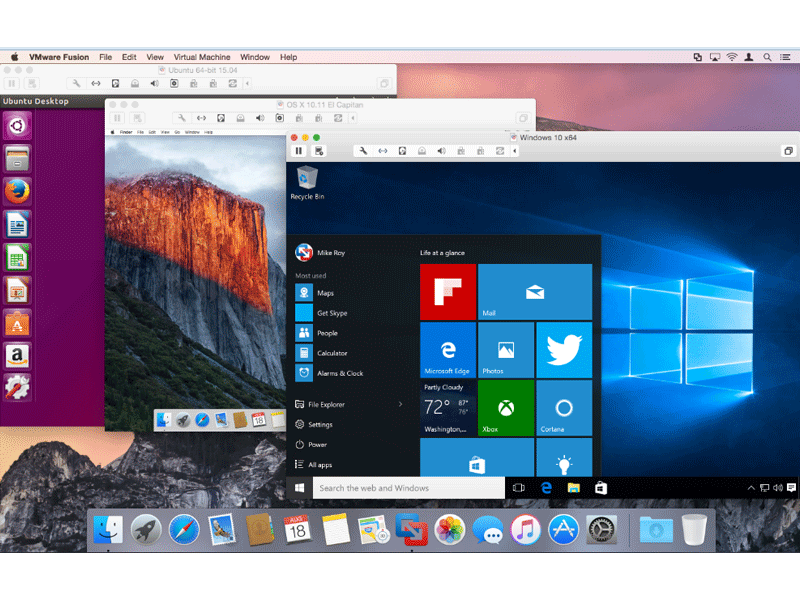Open App Store in the macOS Dock

click(563, 530)
